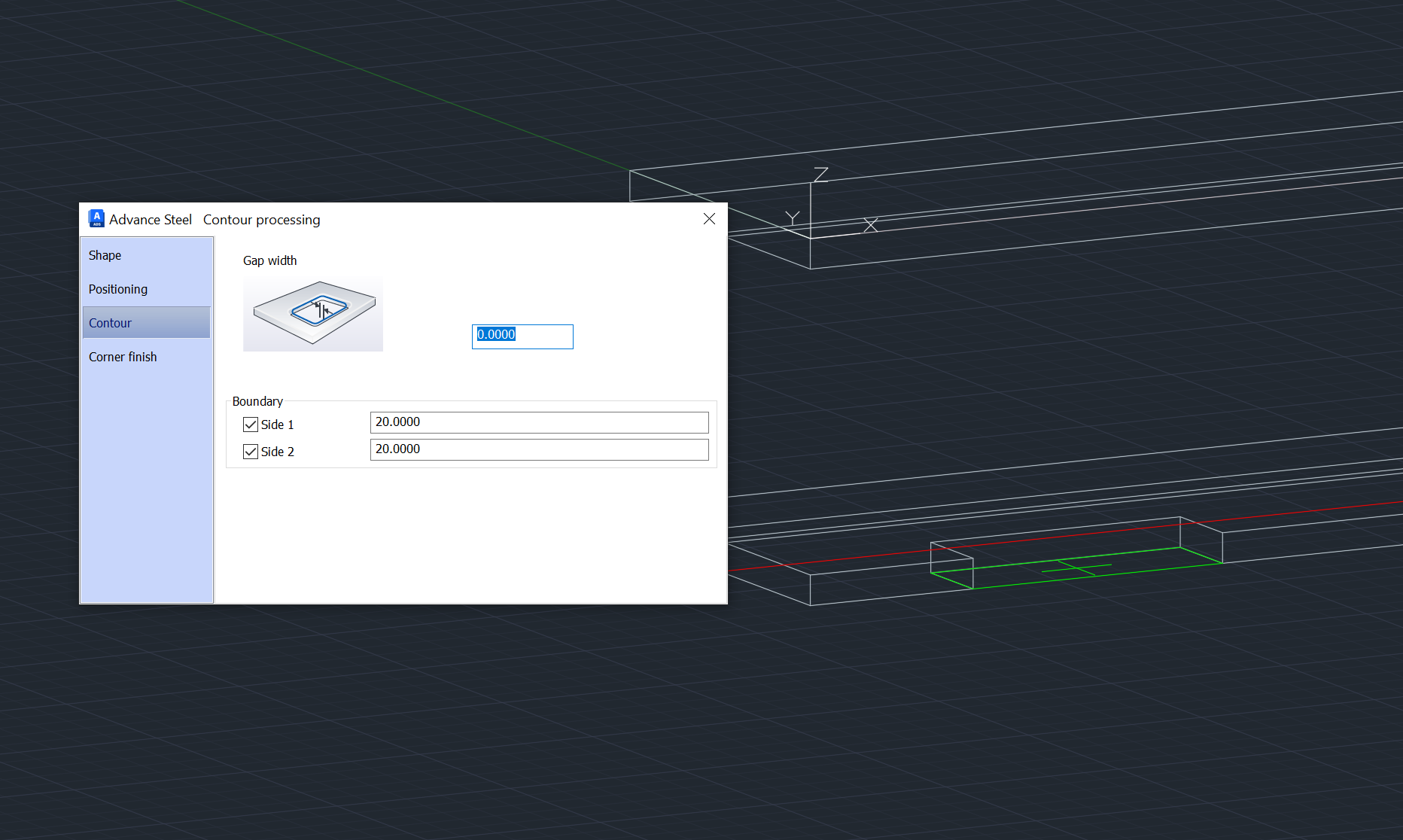Click the Advance Steel logo icon
1403x840 pixels.
point(96,218)
